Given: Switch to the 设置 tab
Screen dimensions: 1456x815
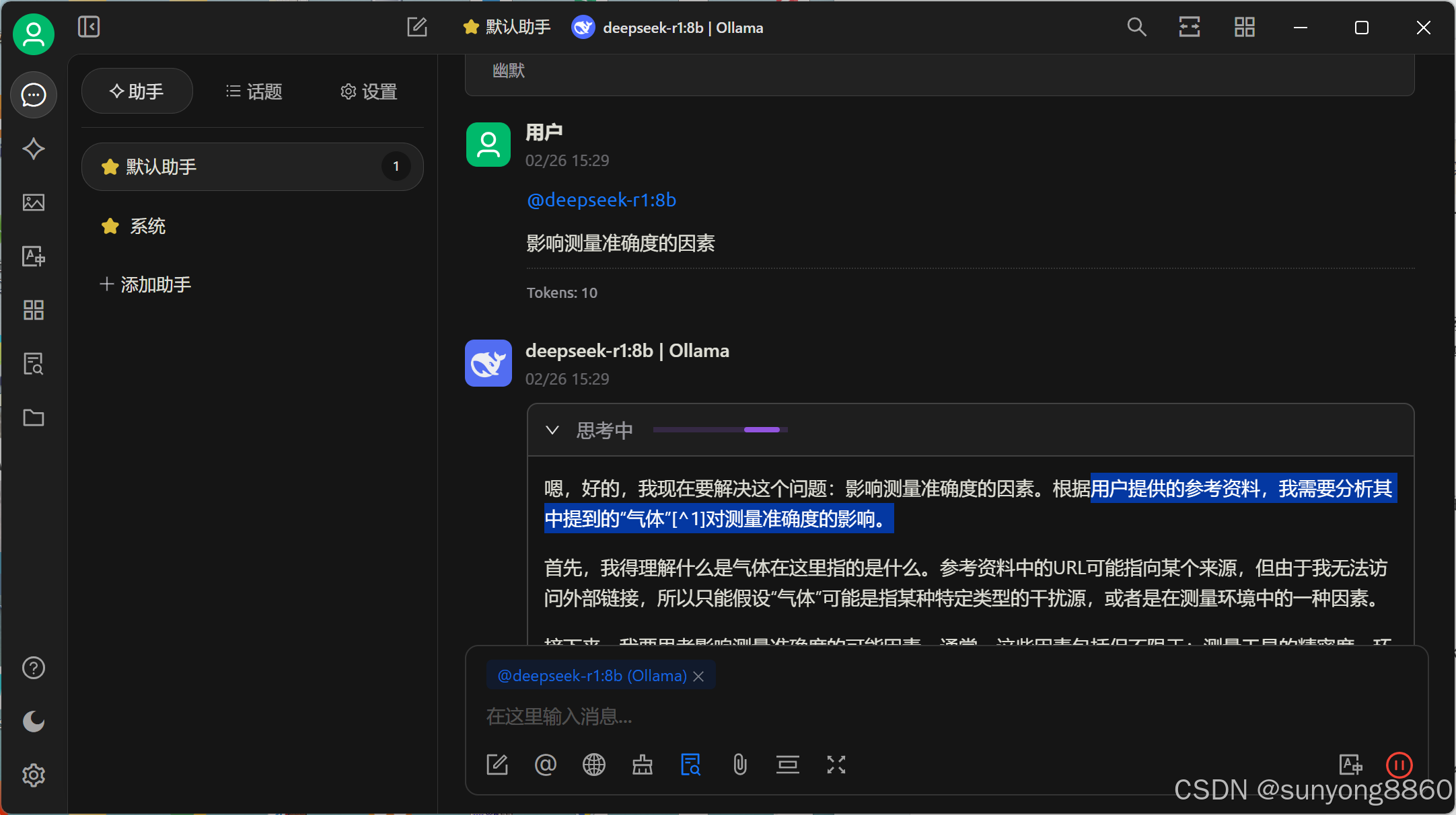Looking at the screenshot, I should 368,91.
